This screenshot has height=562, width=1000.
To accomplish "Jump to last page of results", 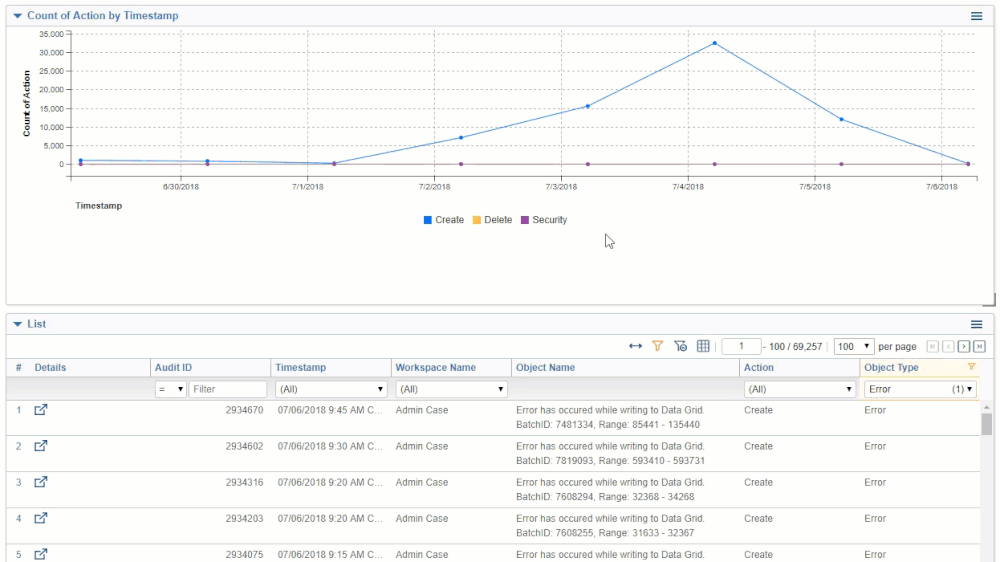I will click(x=979, y=346).
